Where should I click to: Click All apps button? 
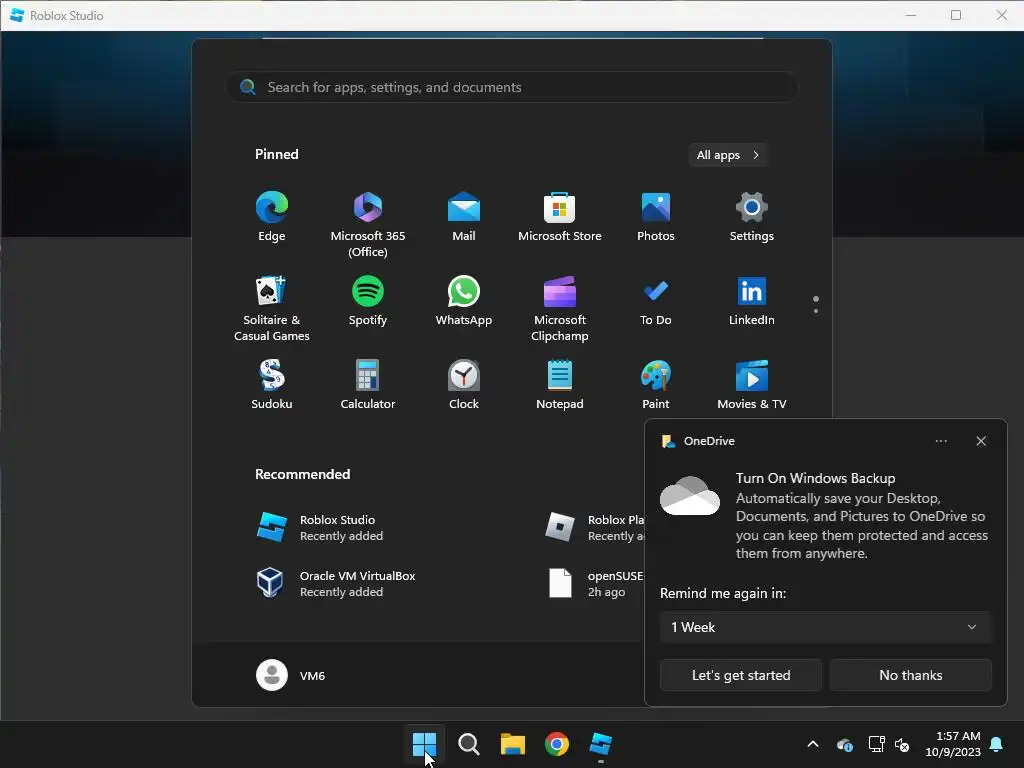[728, 155]
